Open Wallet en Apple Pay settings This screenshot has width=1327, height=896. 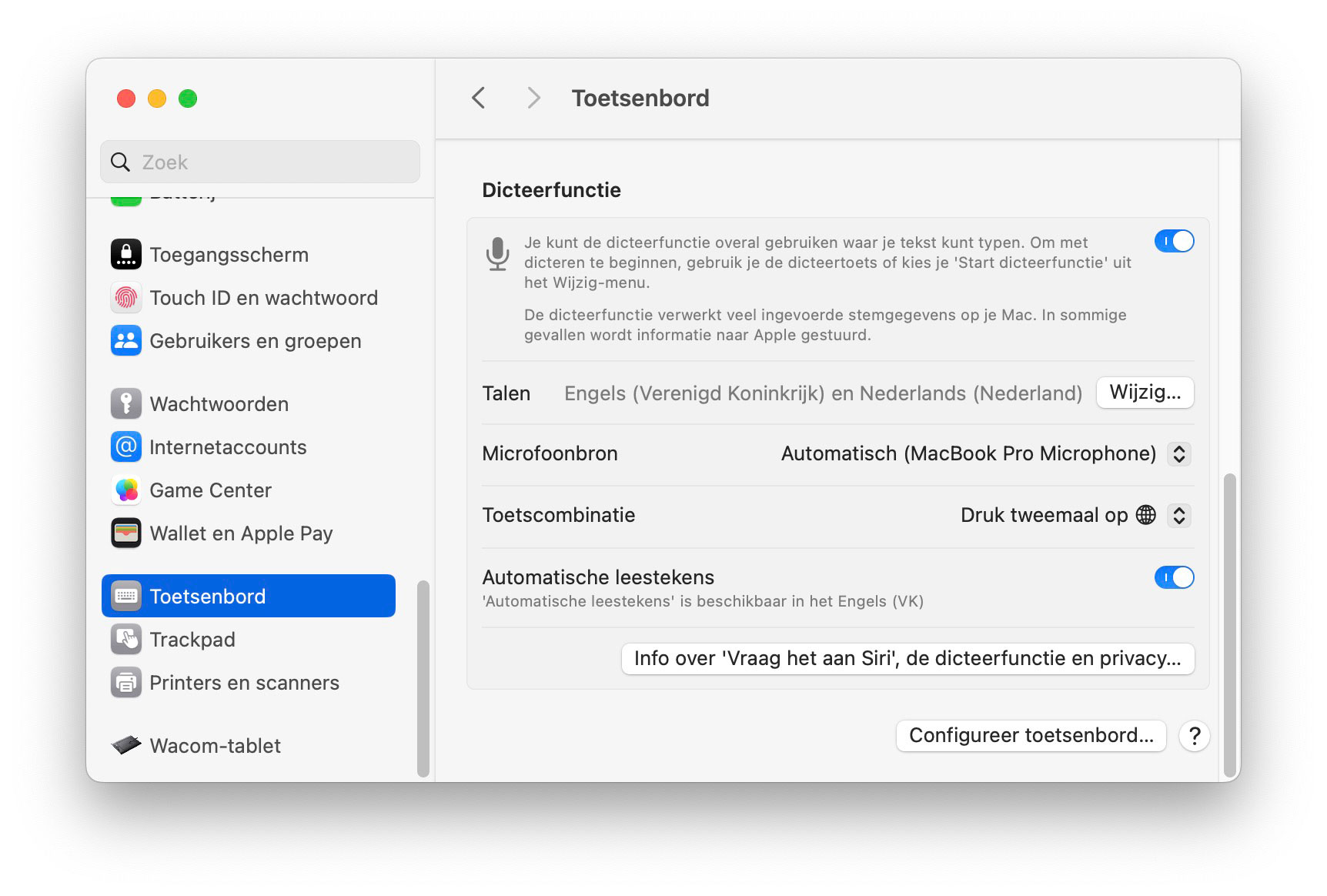point(248,533)
